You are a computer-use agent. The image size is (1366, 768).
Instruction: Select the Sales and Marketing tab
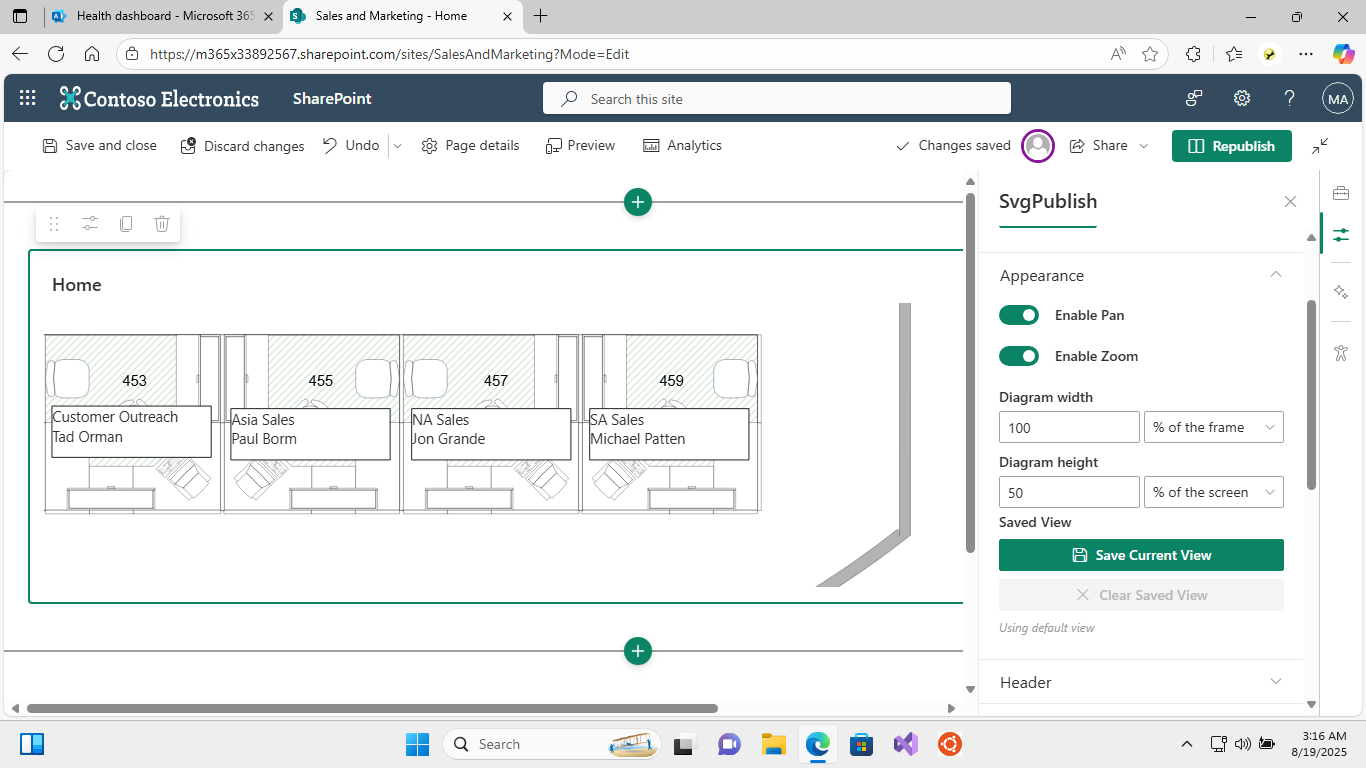pos(403,16)
